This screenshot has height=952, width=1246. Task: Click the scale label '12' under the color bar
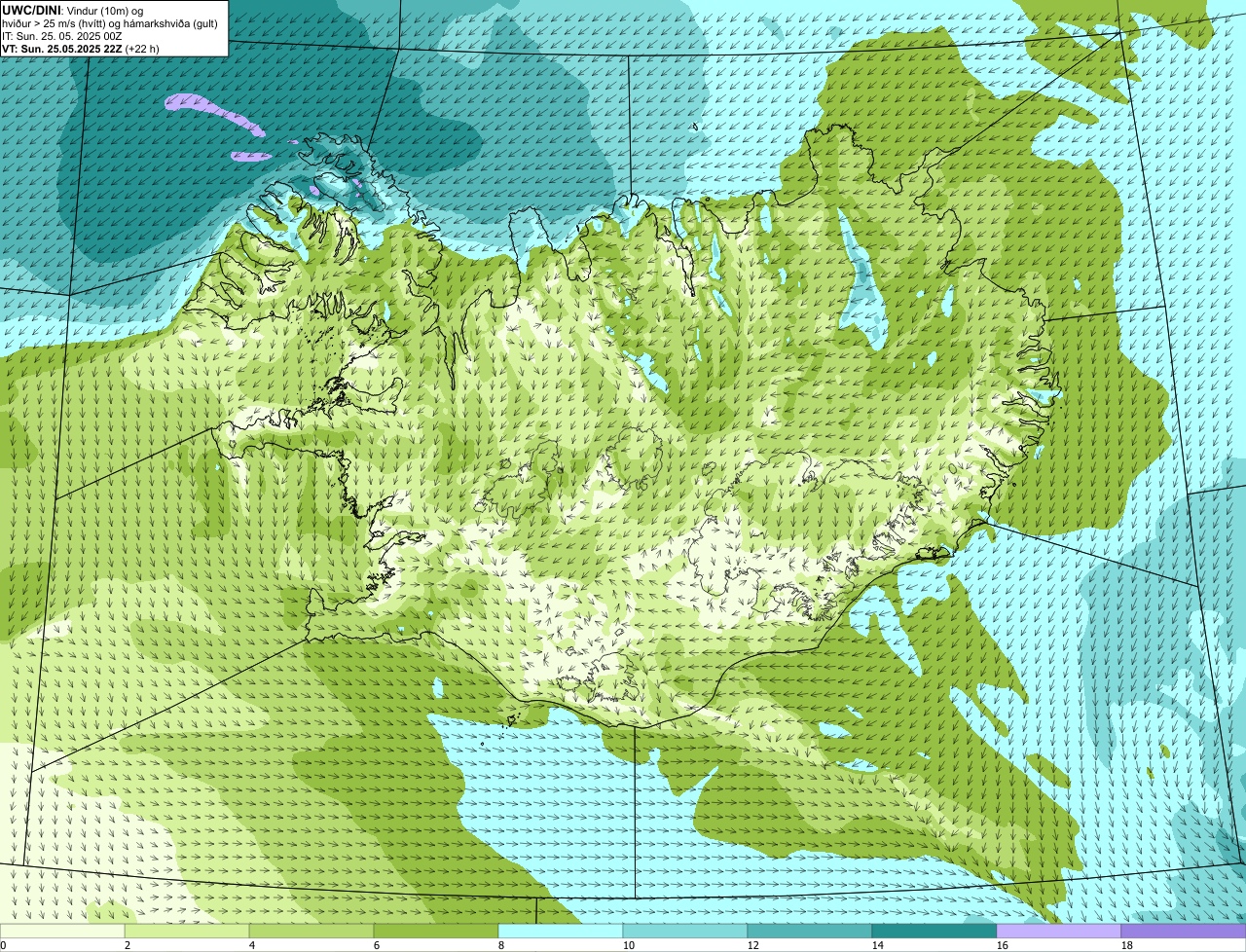click(x=753, y=945)
